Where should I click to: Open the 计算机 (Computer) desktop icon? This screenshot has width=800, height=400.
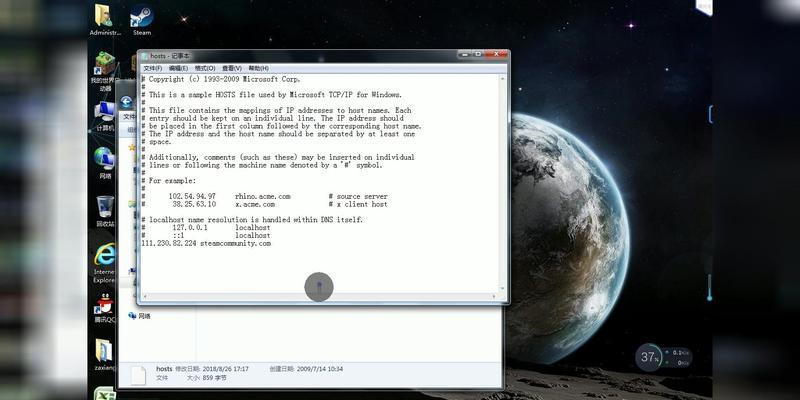[x=105, y=116]
